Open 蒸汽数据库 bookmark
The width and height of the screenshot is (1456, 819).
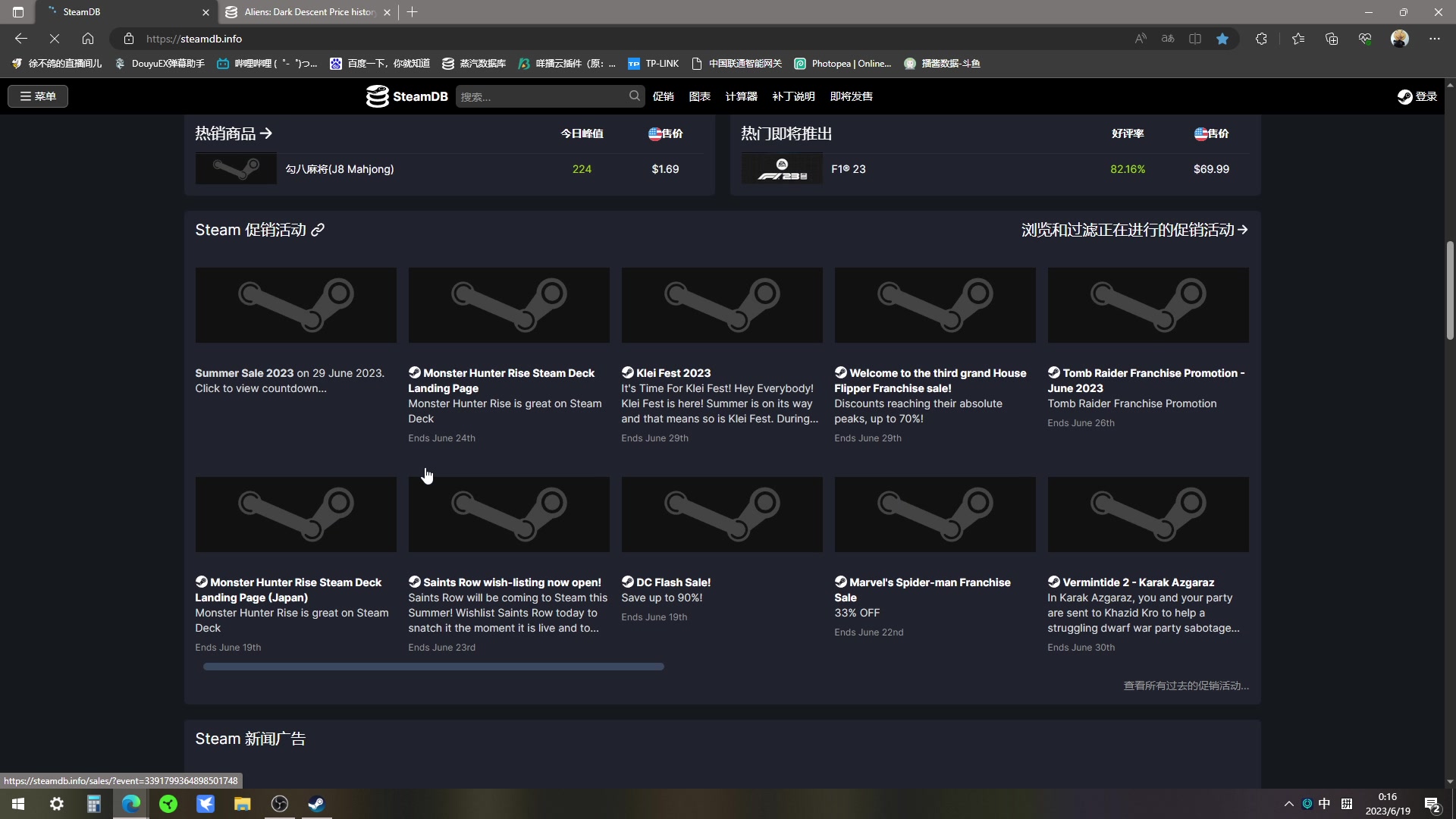coord(474,64)
